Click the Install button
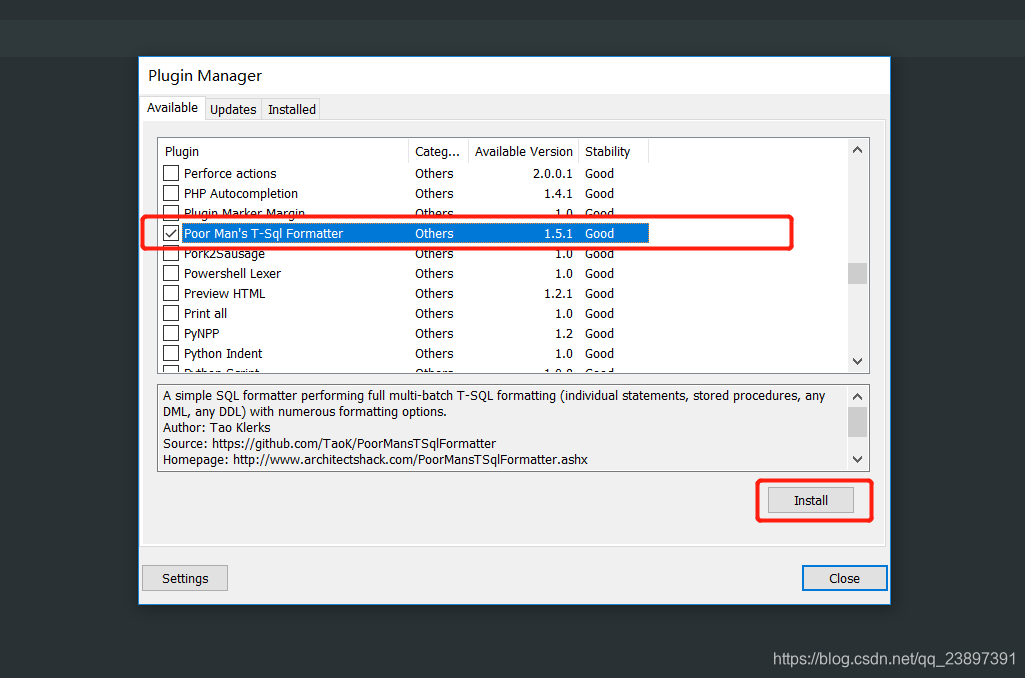 811,500
